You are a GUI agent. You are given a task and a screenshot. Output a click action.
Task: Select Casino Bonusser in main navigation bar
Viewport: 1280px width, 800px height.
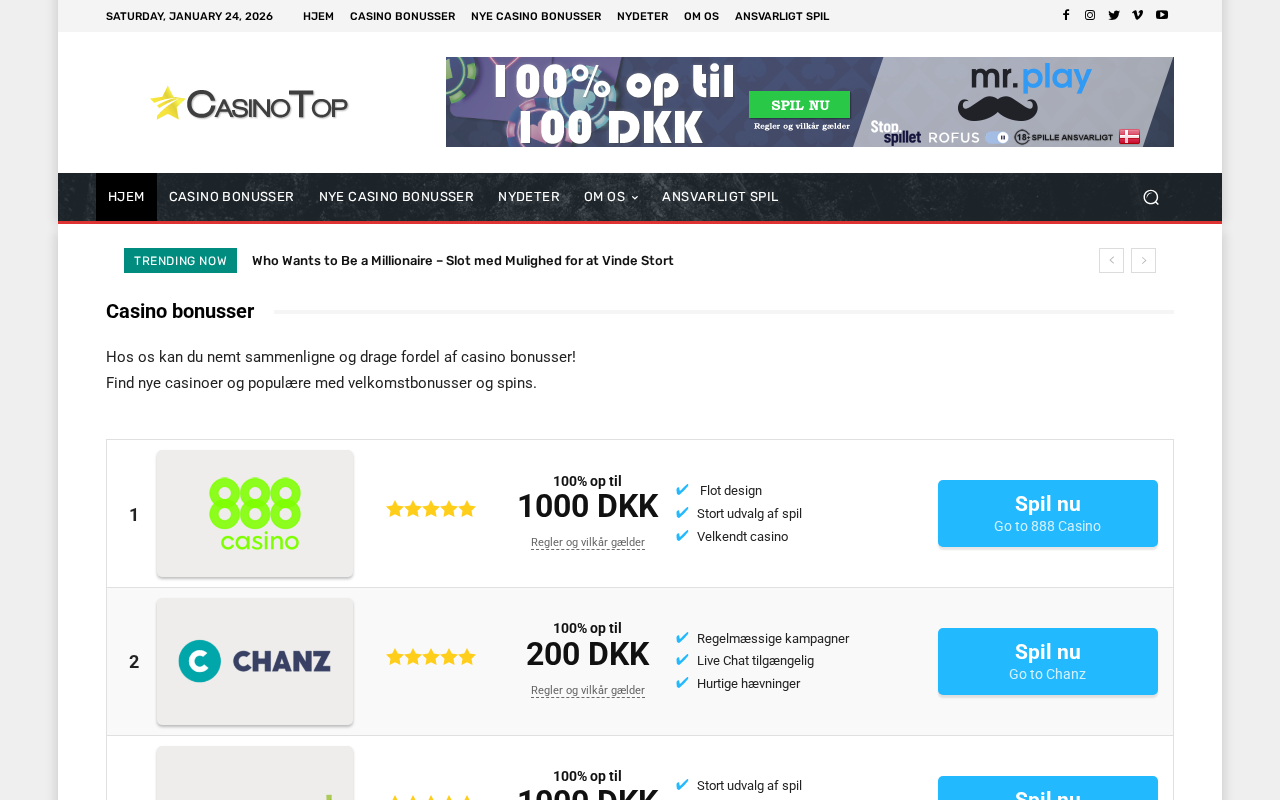tap(231, 197)
